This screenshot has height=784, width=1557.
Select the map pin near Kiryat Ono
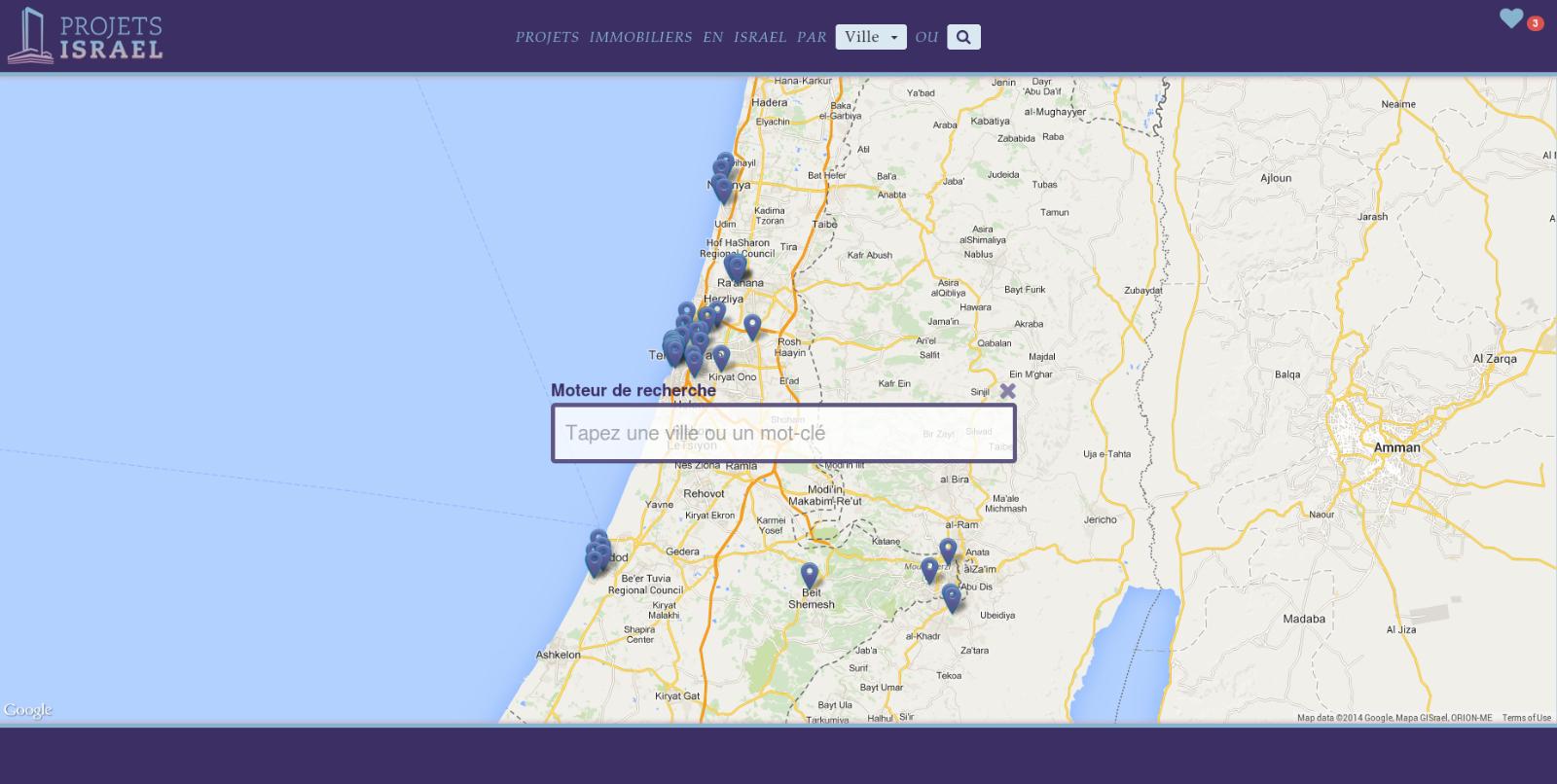point(721,358)
